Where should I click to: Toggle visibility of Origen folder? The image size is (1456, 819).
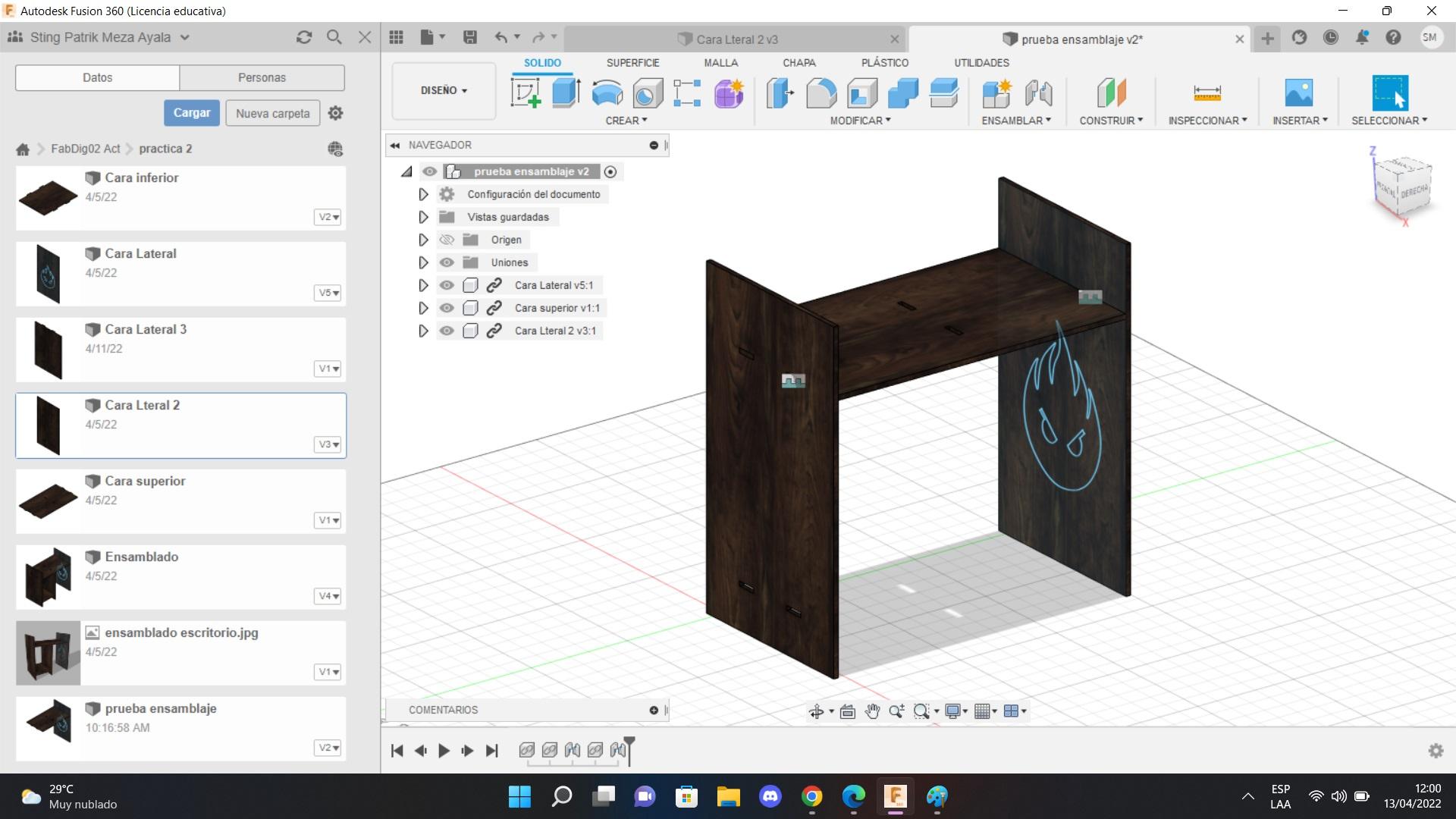[447, 240]
